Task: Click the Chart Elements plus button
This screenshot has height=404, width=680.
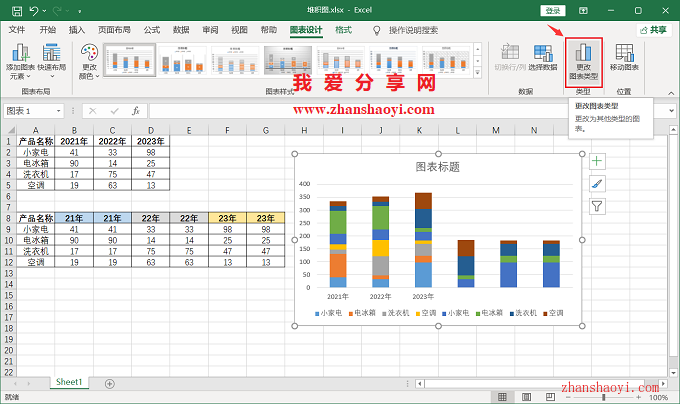Action: click(597, 161)
